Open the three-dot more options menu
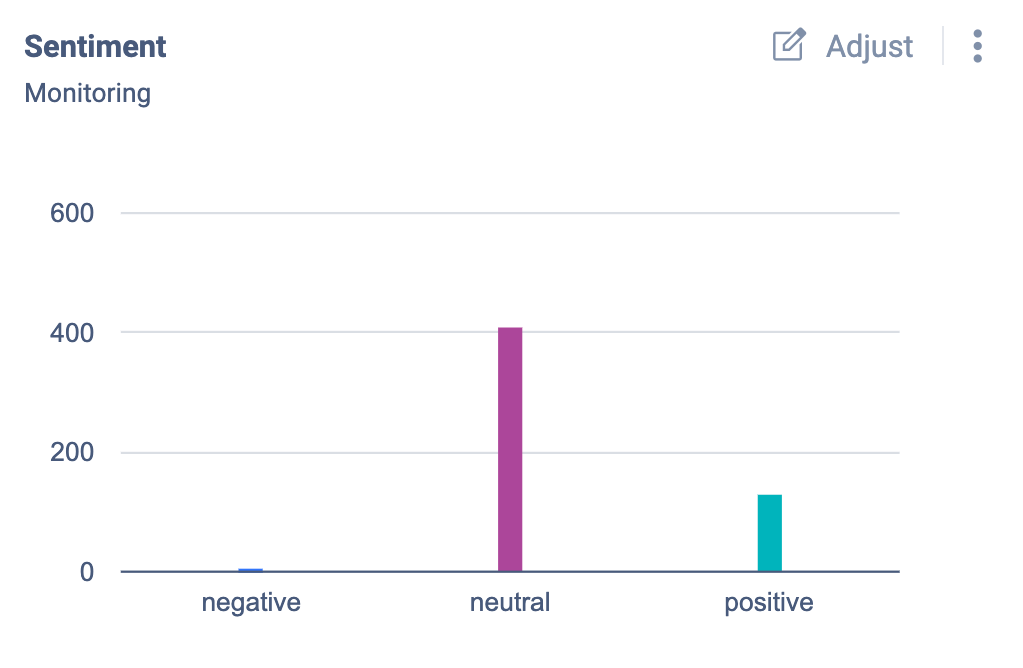The width and height of the screenshot is (1023, 668). coord(977,46)
